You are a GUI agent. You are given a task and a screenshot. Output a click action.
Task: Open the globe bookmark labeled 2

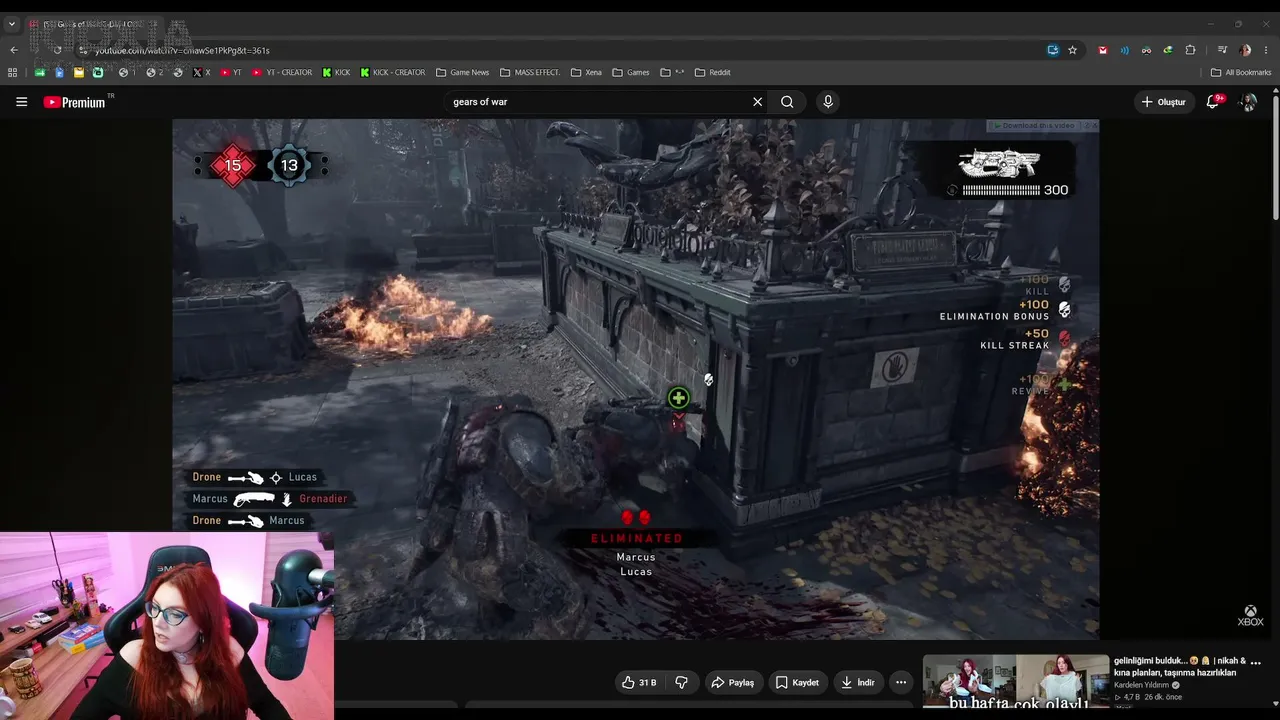[x=154, y=72]
